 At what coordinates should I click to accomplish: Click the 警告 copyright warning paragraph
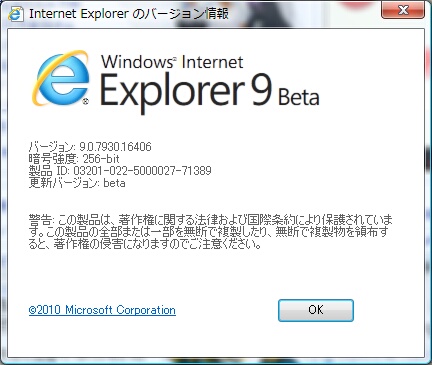211,232
